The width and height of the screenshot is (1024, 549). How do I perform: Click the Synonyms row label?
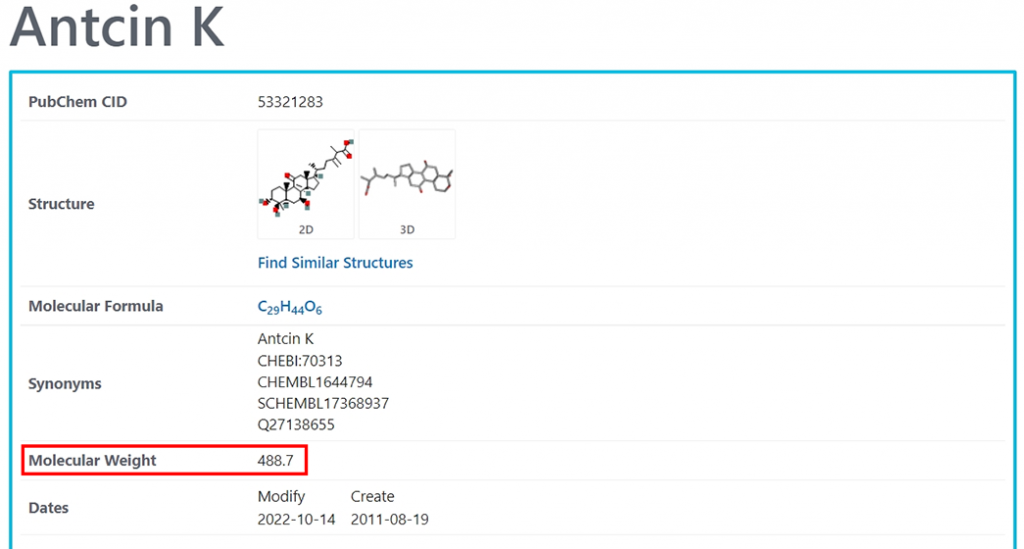click(x=64, y=384)
